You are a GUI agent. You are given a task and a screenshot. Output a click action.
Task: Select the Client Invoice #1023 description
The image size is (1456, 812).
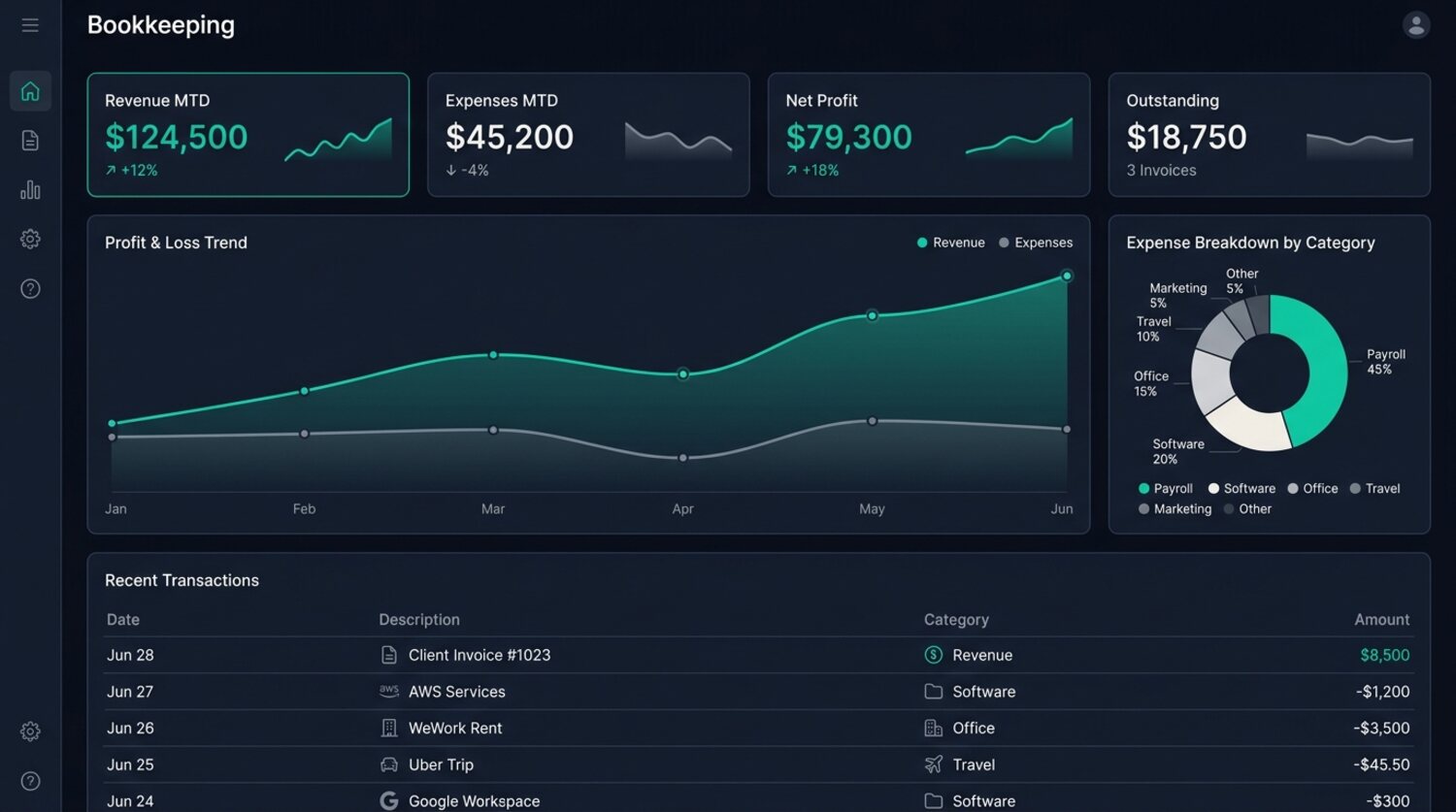pyautogui.click(x=480, y=655)
